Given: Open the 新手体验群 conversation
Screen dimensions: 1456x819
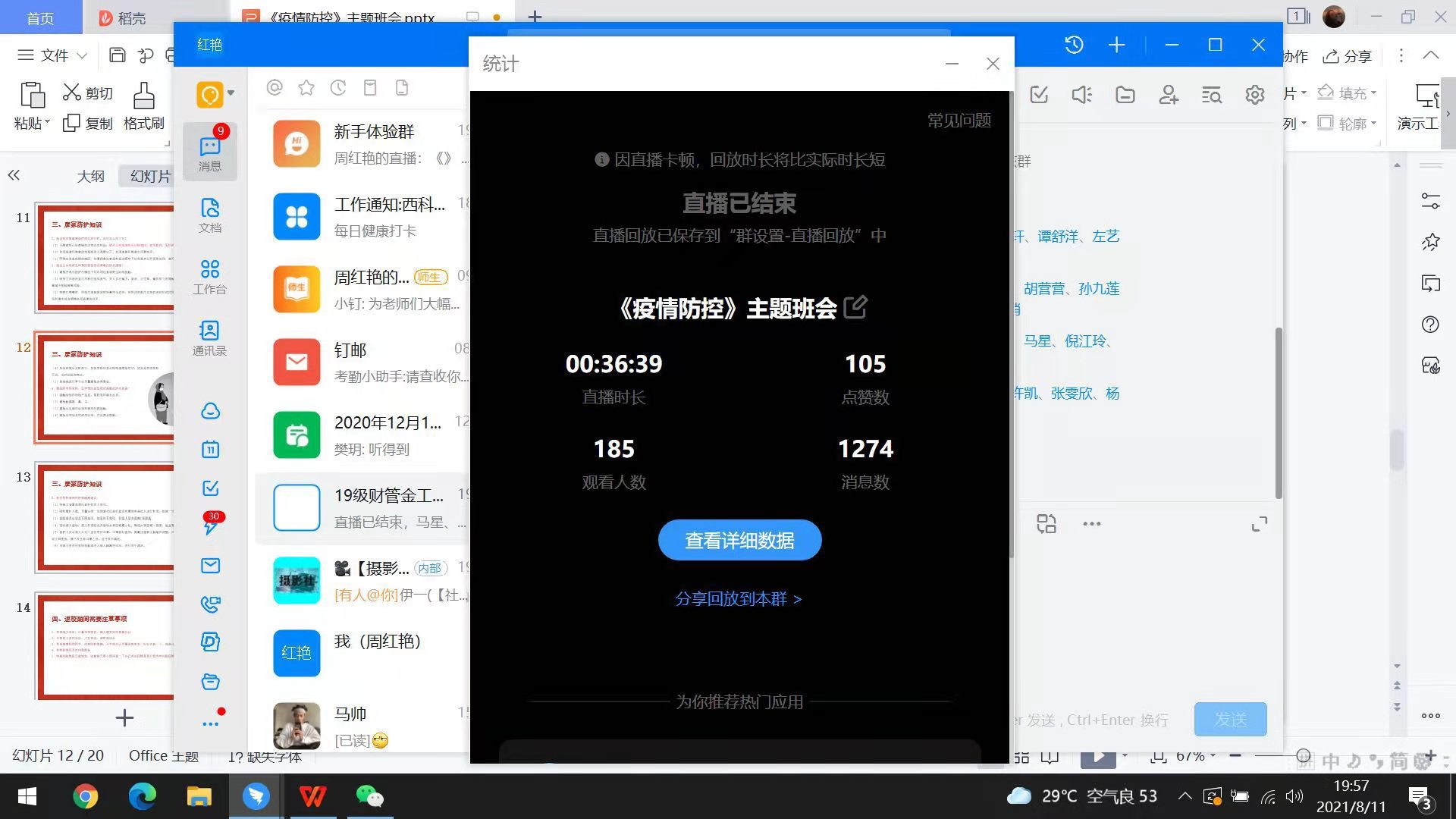Looking at the screenshot, I should (x=362, y=144).
